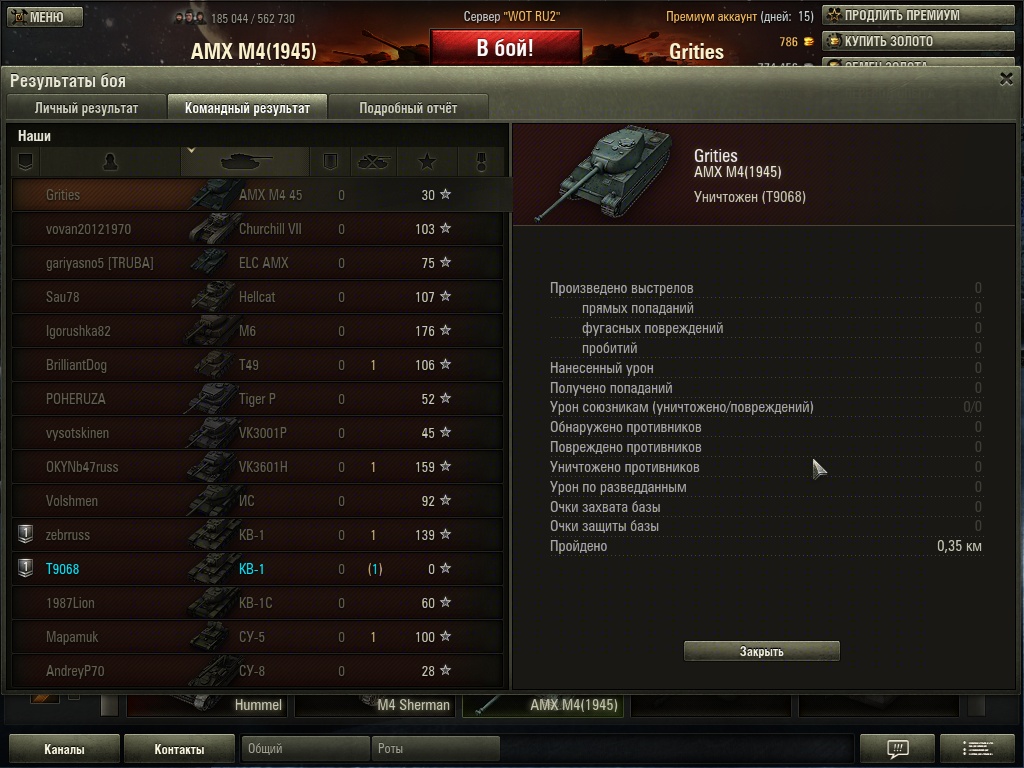The height and width of the screenshot is (768, 1024).
Task: Click the Закрыть button
Action: click(761, 651)
